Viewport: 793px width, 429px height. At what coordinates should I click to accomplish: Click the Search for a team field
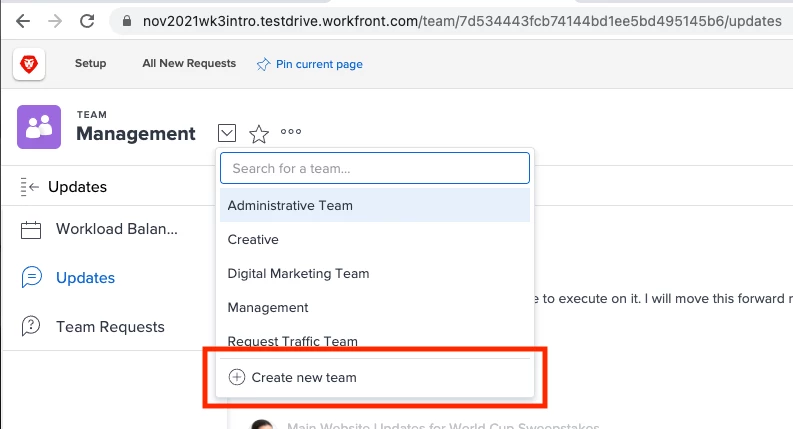(375, 168)
